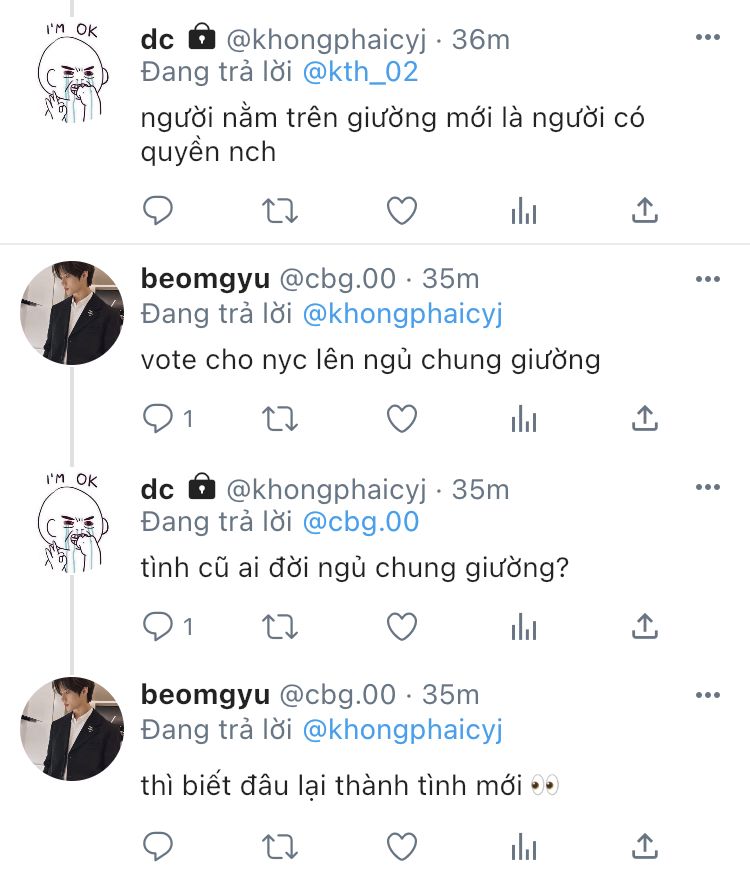Open beomgyu's profile photo on first reply
The image size is (750, 873).
click(x=72, y=313)
